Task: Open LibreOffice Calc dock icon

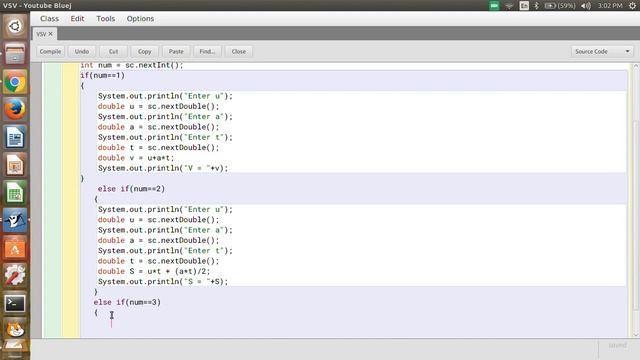Action: 15,193
